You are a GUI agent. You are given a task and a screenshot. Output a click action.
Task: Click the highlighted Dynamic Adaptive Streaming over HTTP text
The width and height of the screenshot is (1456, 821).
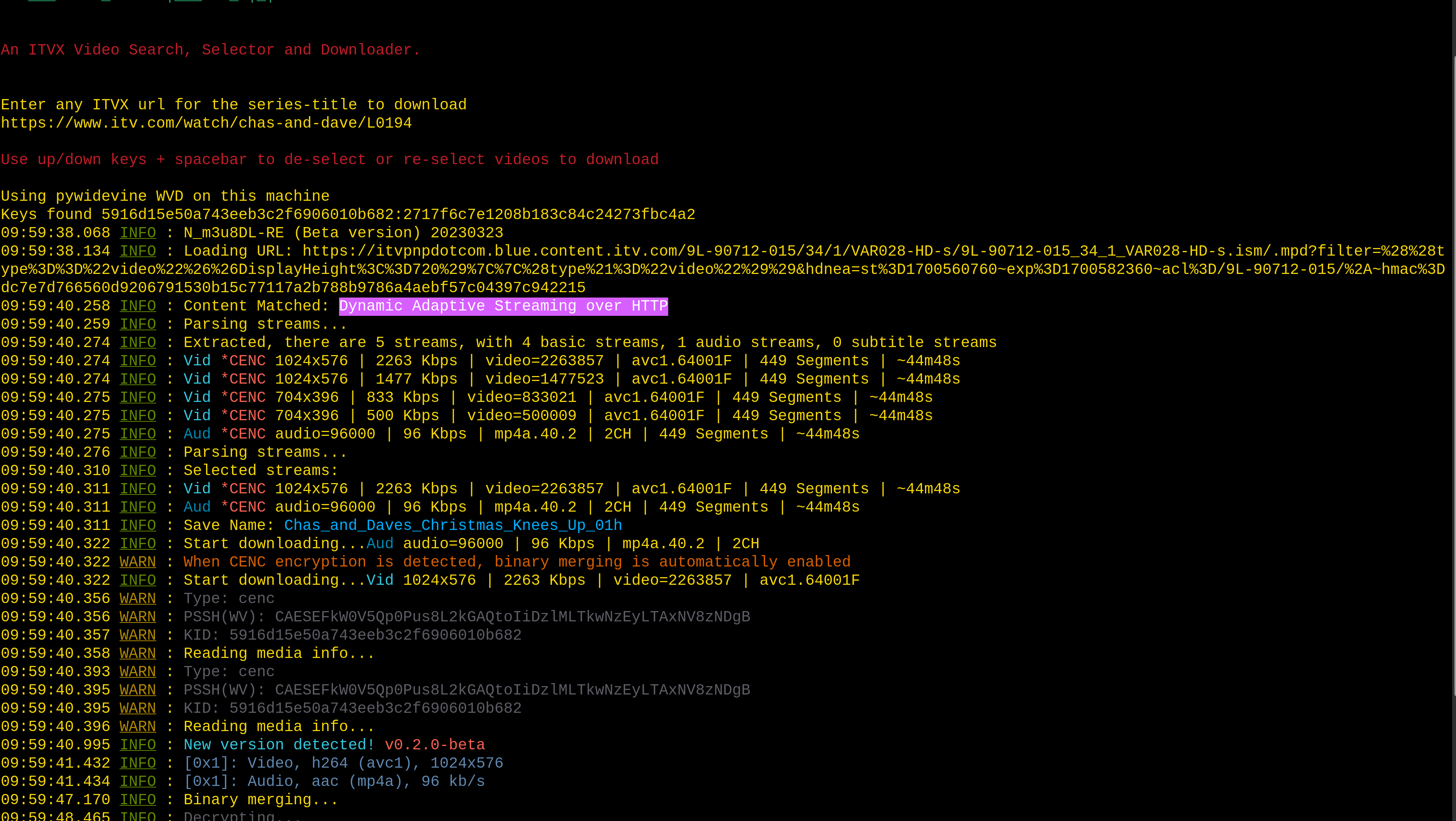pos(503,306)
